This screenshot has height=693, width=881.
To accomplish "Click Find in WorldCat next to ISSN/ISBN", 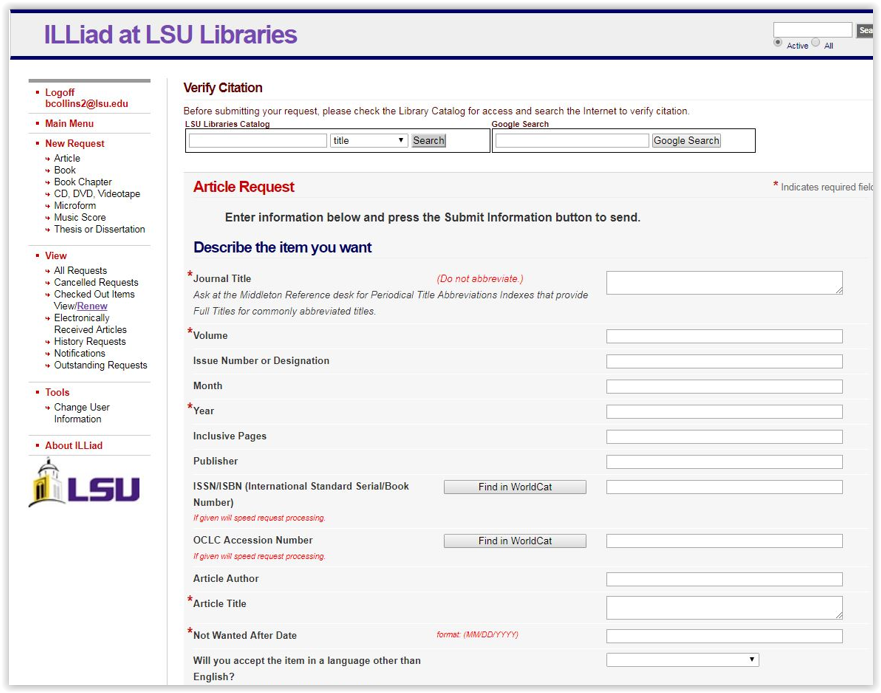I will [515, 487].
